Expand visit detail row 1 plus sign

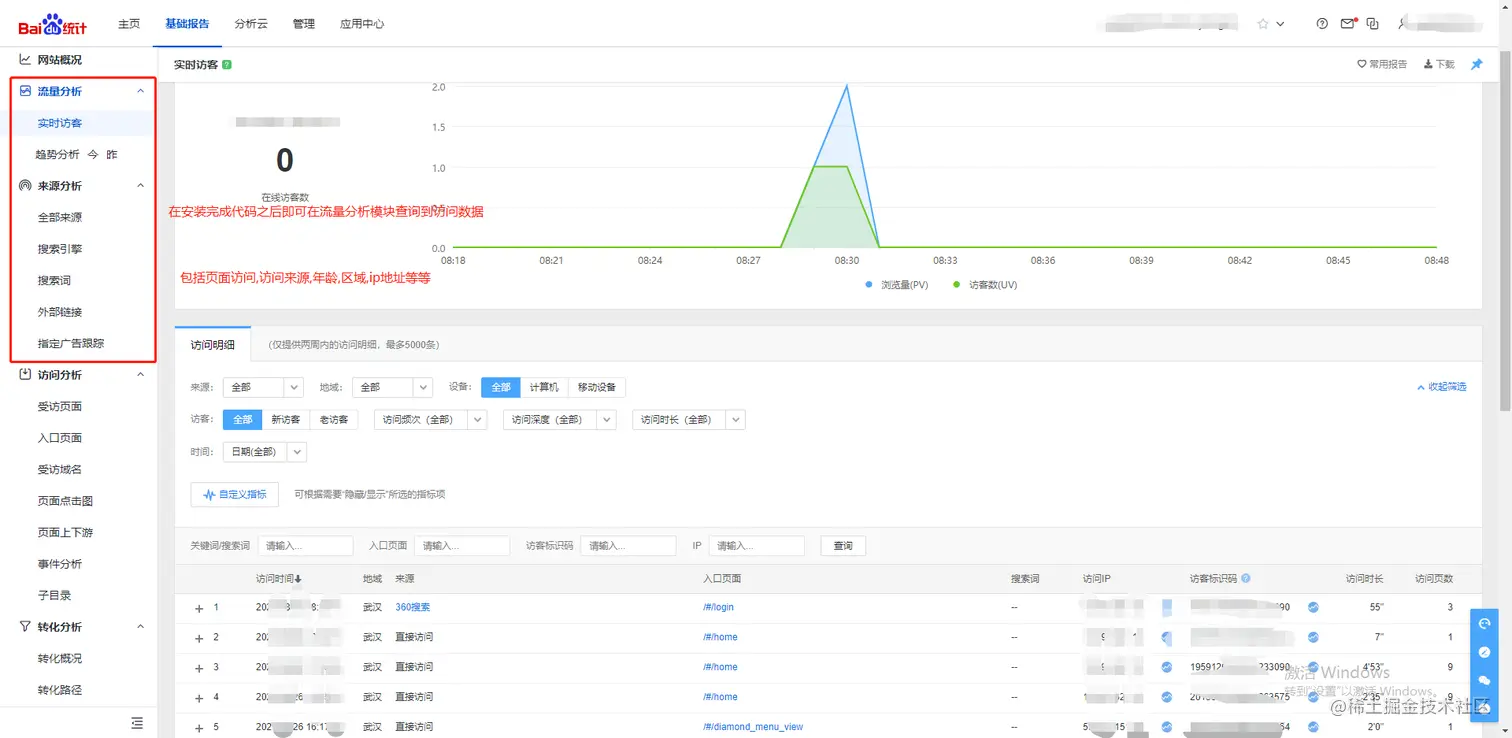coord(199,608)
